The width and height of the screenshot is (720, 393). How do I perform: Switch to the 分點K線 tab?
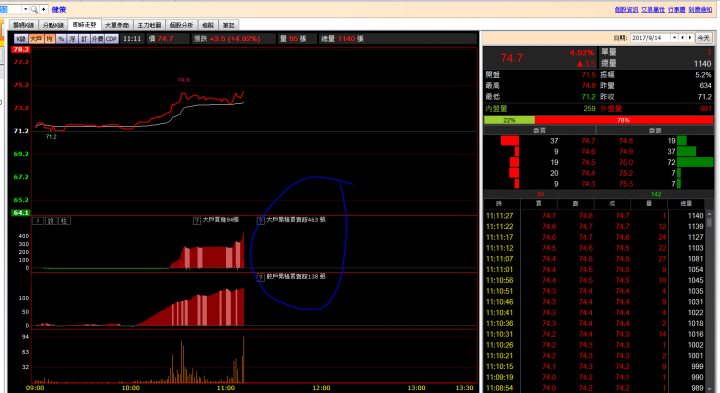[x=53, y=25]
